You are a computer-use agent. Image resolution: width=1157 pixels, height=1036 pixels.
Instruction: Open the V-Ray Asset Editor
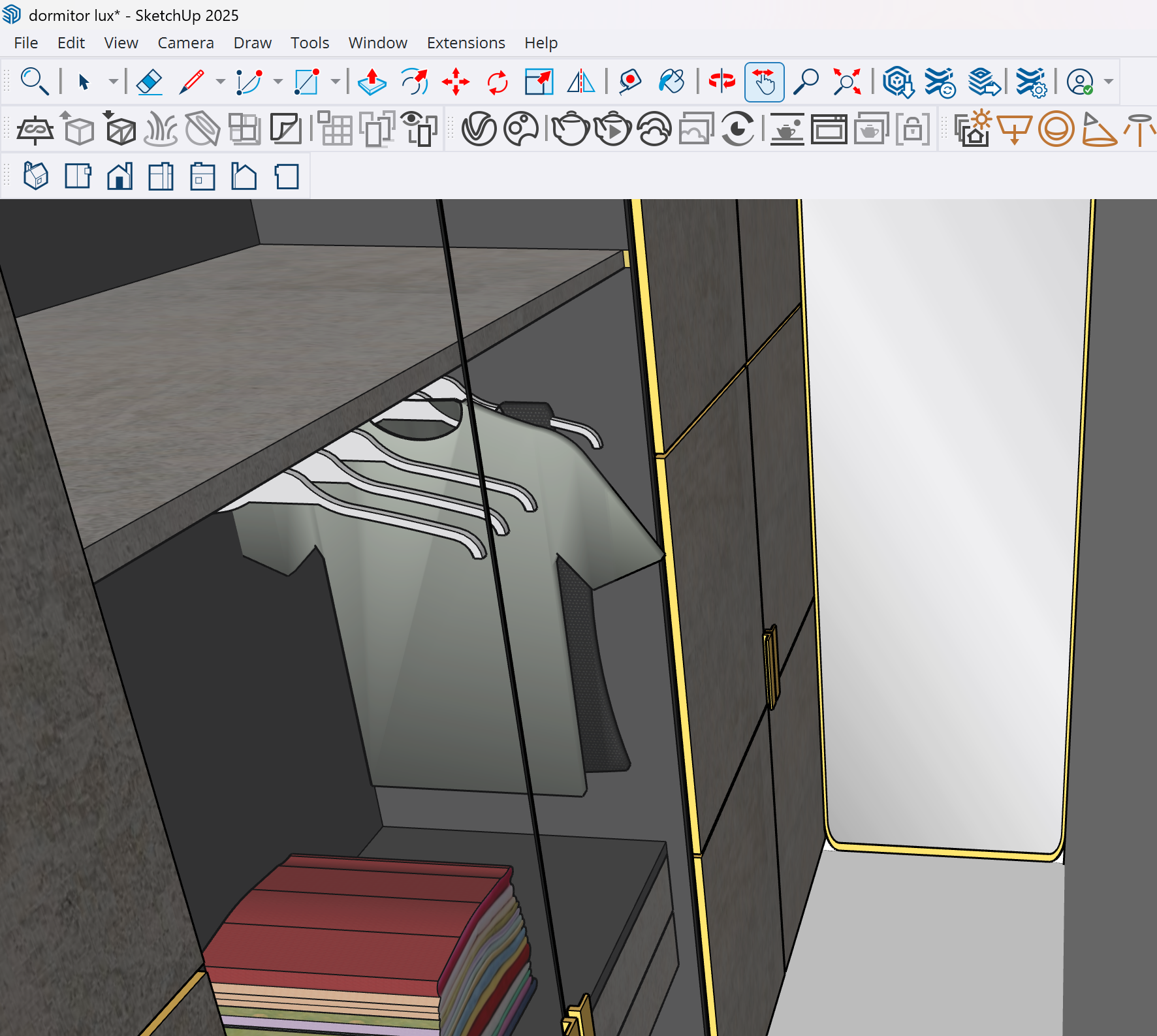pyautogui.click(x=479, y=129)
